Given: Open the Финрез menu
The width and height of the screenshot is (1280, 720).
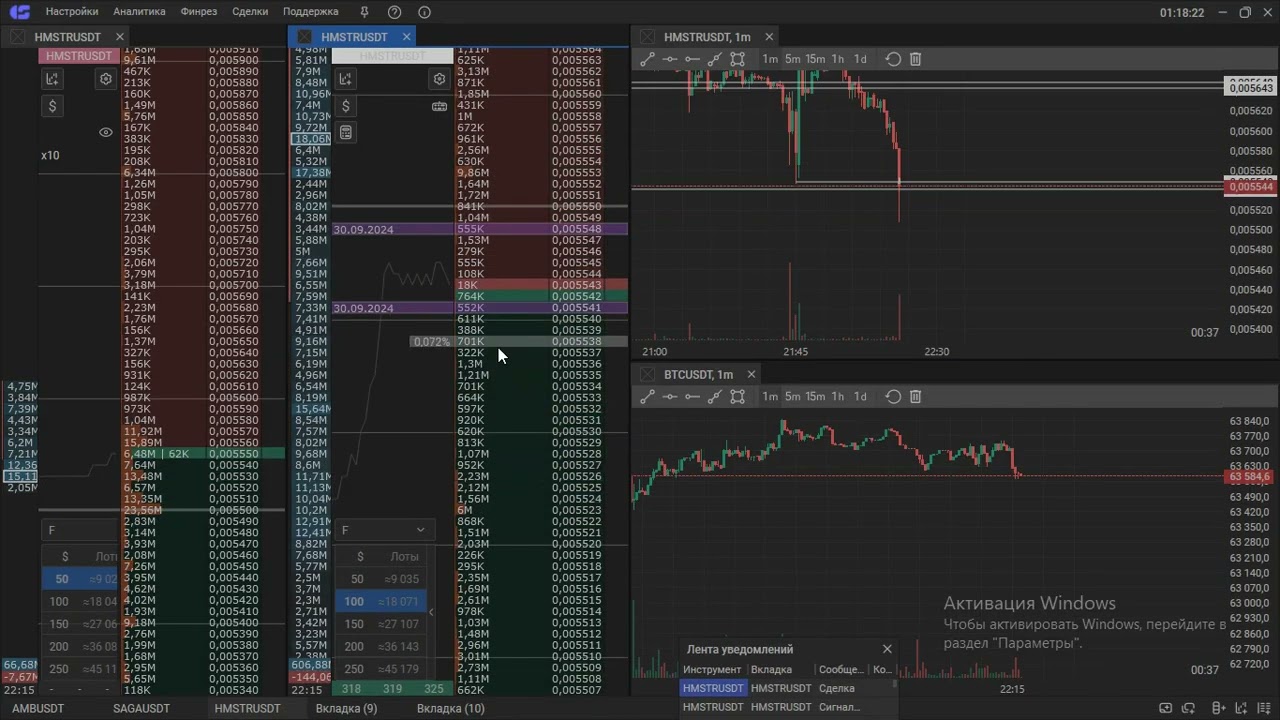Looking at the screenshot, I should click(x=199, y=12).
